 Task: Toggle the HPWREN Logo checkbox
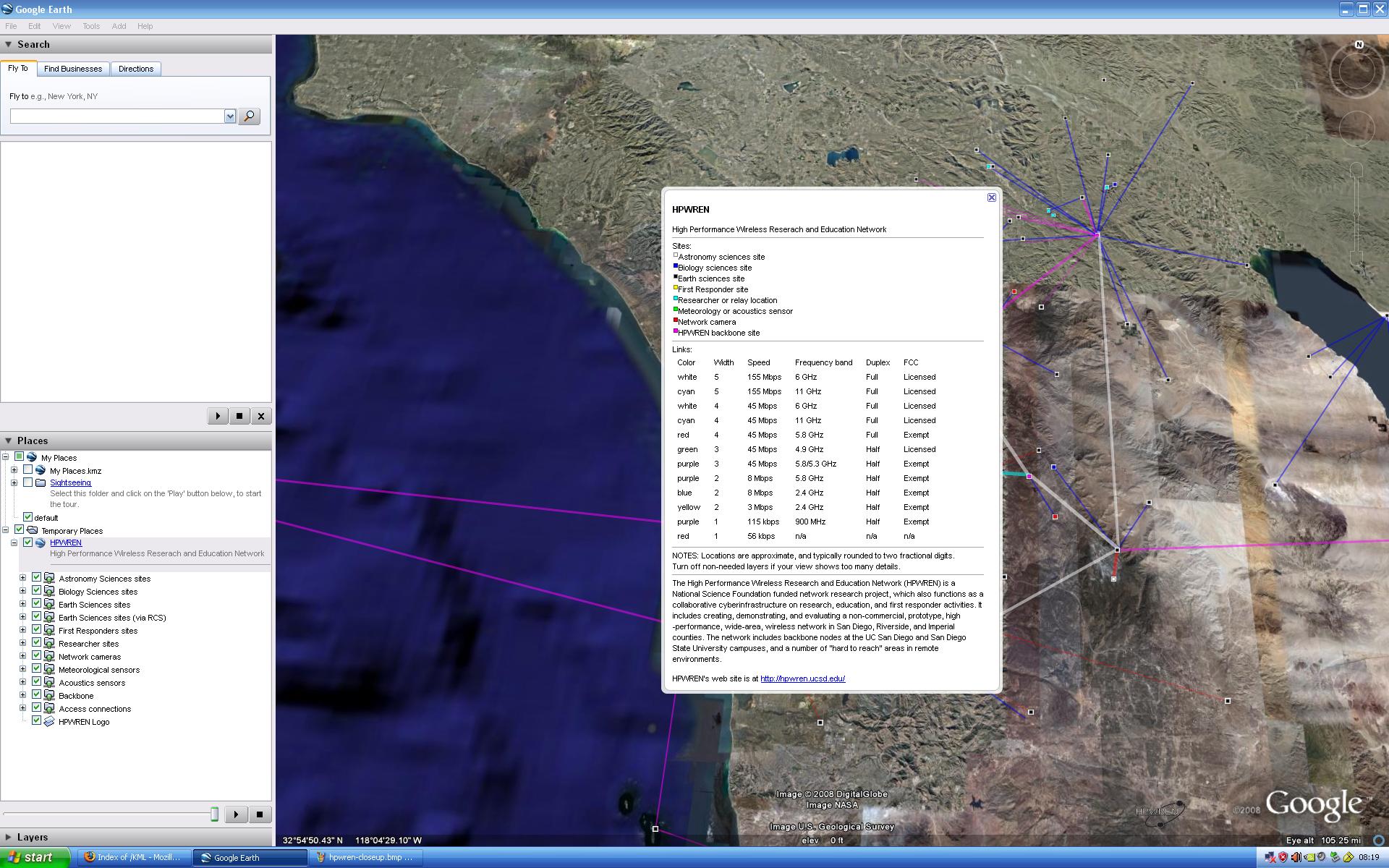click(36, 721)
